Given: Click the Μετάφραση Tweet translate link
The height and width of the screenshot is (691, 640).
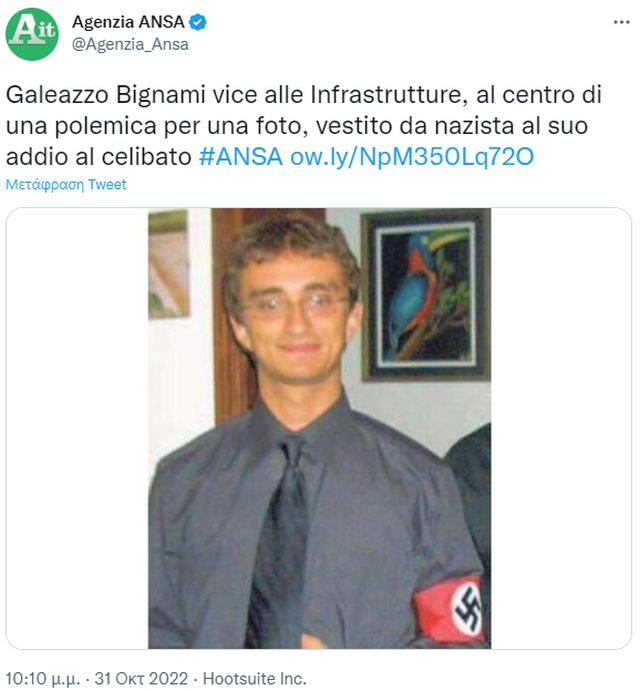Looking at the screenshot, I should click(66, 184).
